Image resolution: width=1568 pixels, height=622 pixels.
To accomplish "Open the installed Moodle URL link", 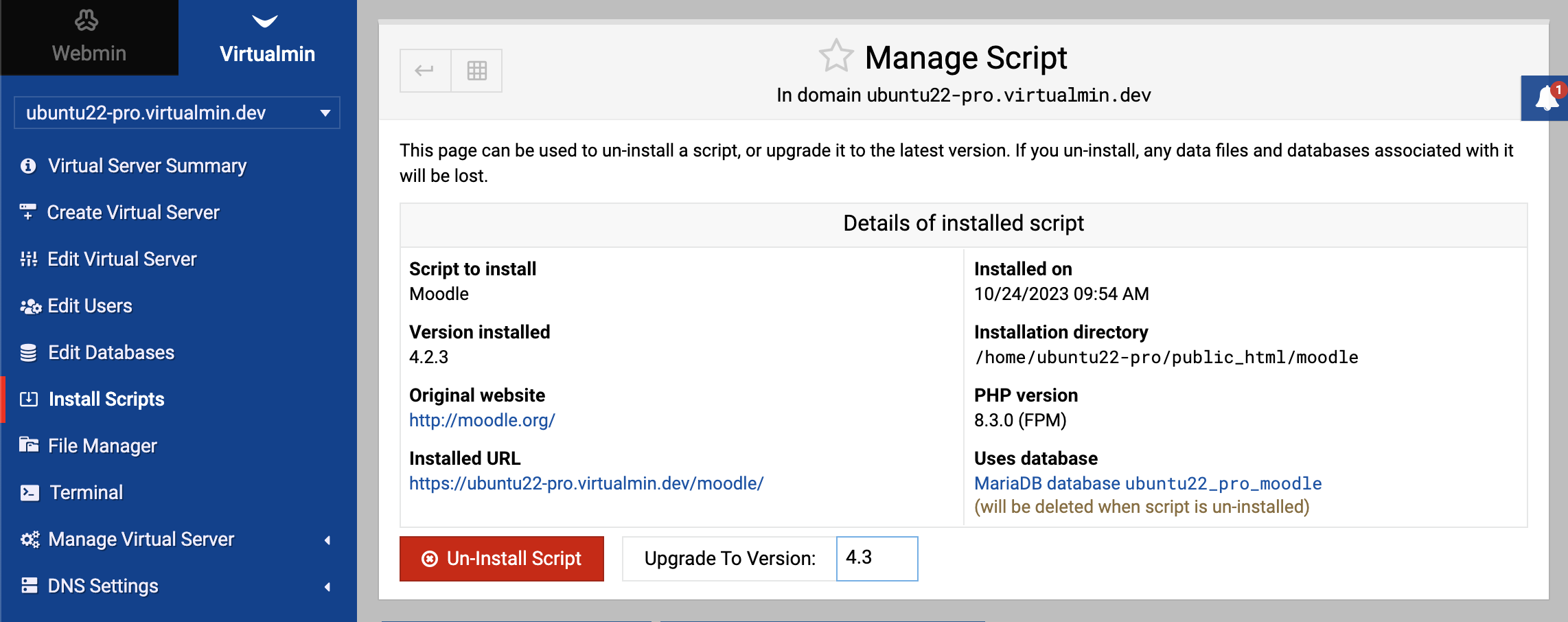I will coord(586,483).
